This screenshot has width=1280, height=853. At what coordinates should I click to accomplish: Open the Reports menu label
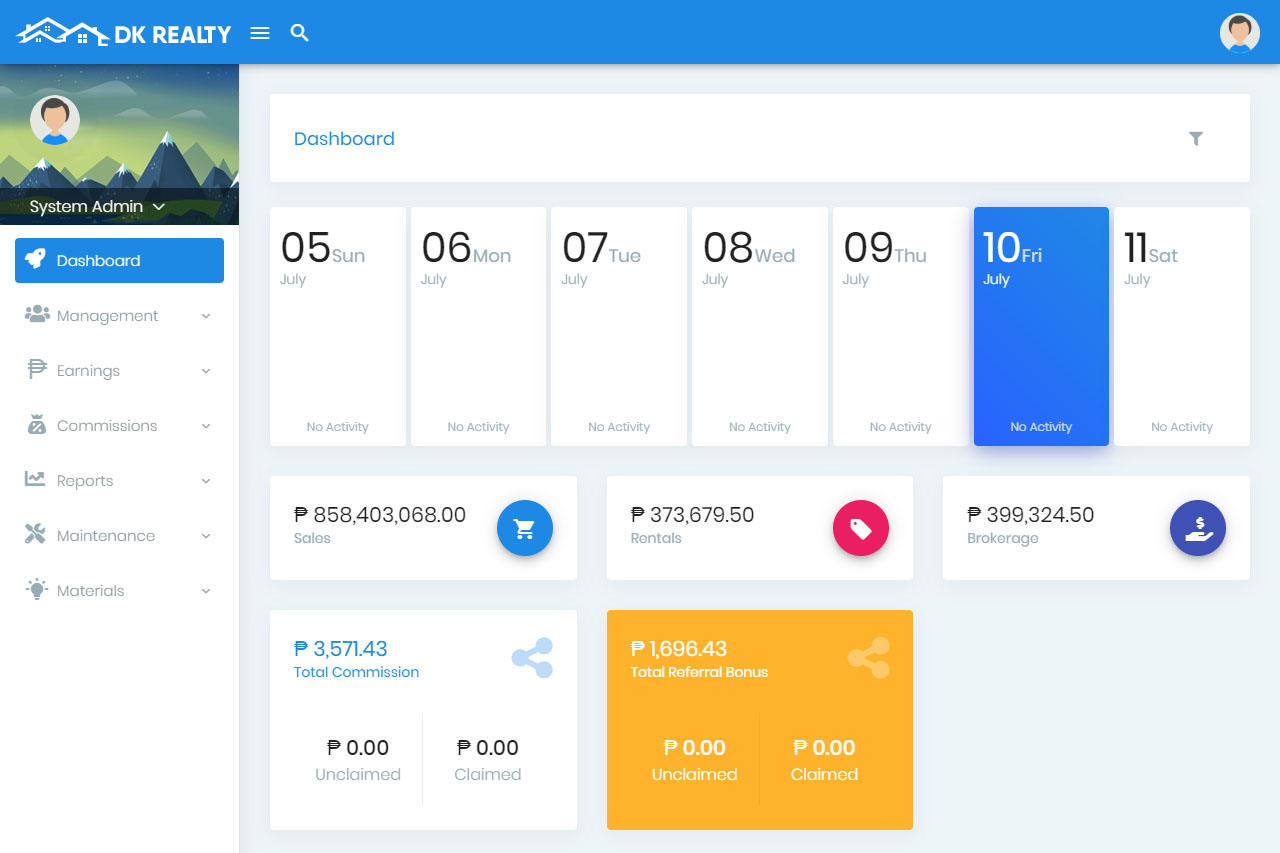pos(85,481)
